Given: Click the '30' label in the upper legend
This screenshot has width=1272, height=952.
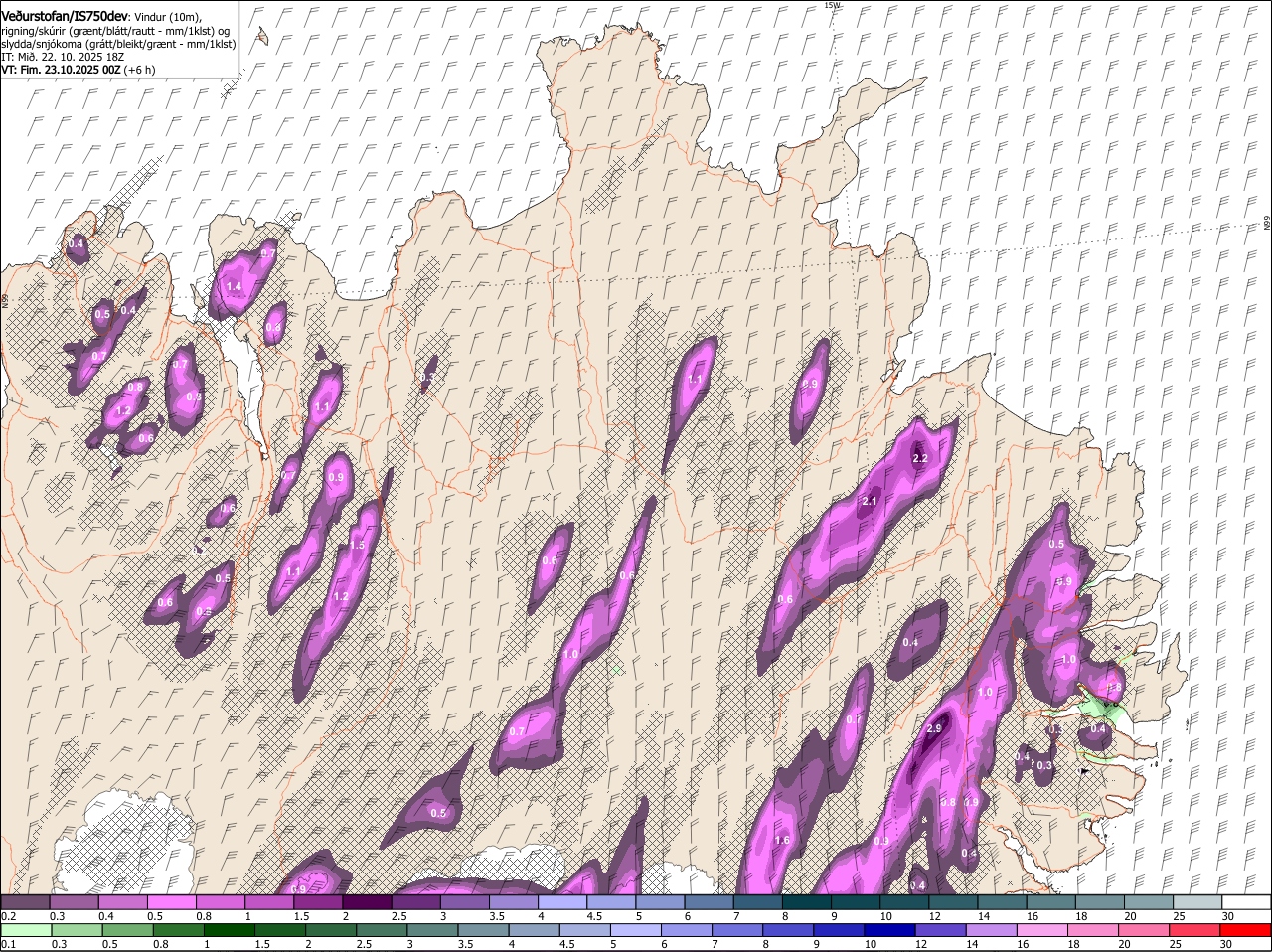Looking at the screenshot, I should 1227,915.
